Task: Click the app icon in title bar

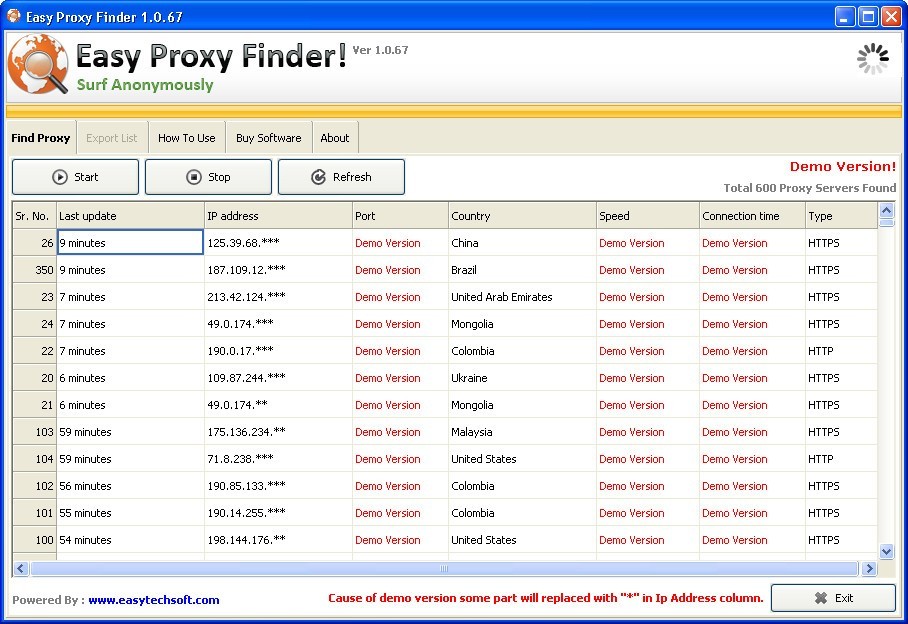Action: pos(14,16)
